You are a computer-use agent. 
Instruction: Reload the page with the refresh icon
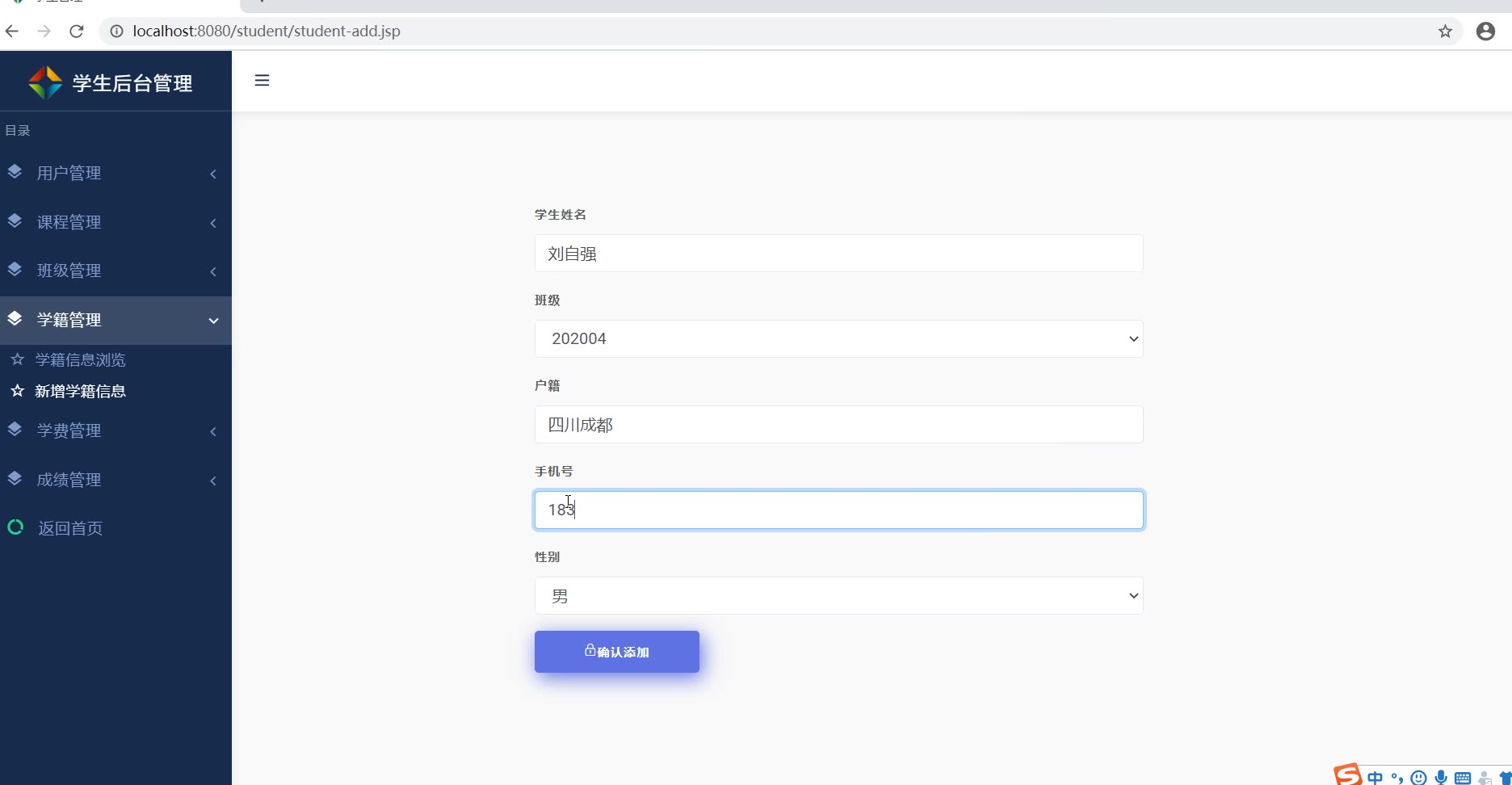tap(77, 31)
